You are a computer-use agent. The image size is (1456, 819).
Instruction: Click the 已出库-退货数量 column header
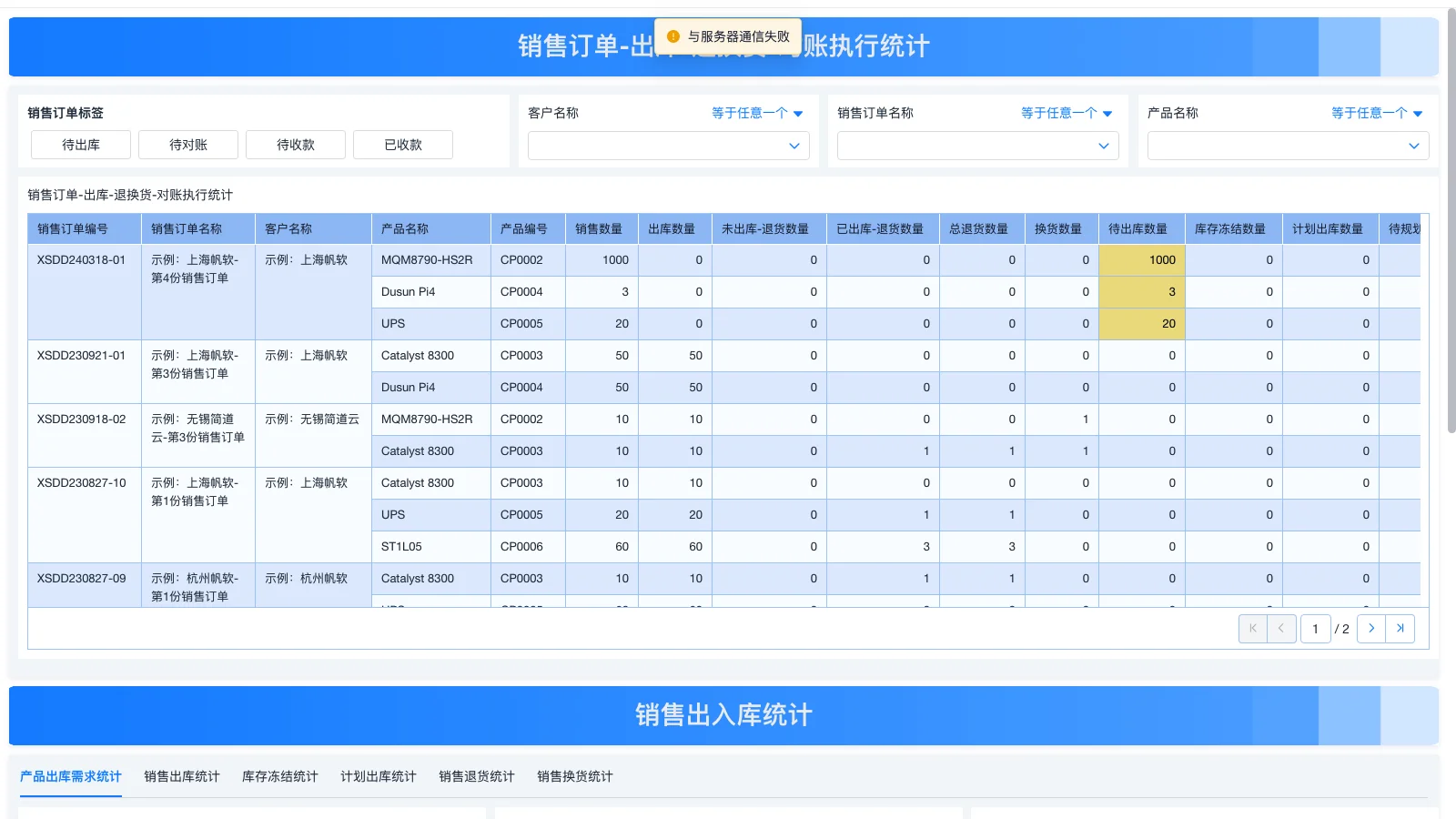click(883, 228)
